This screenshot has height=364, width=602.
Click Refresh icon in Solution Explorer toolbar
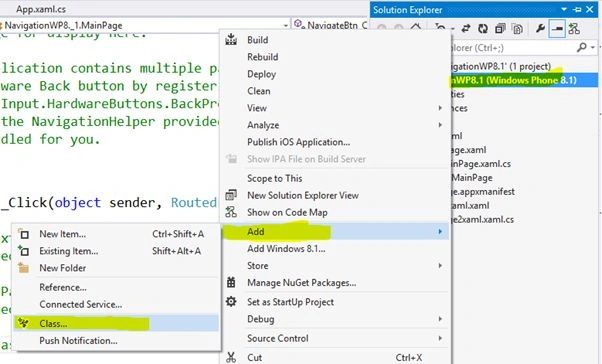pos(483,29)
